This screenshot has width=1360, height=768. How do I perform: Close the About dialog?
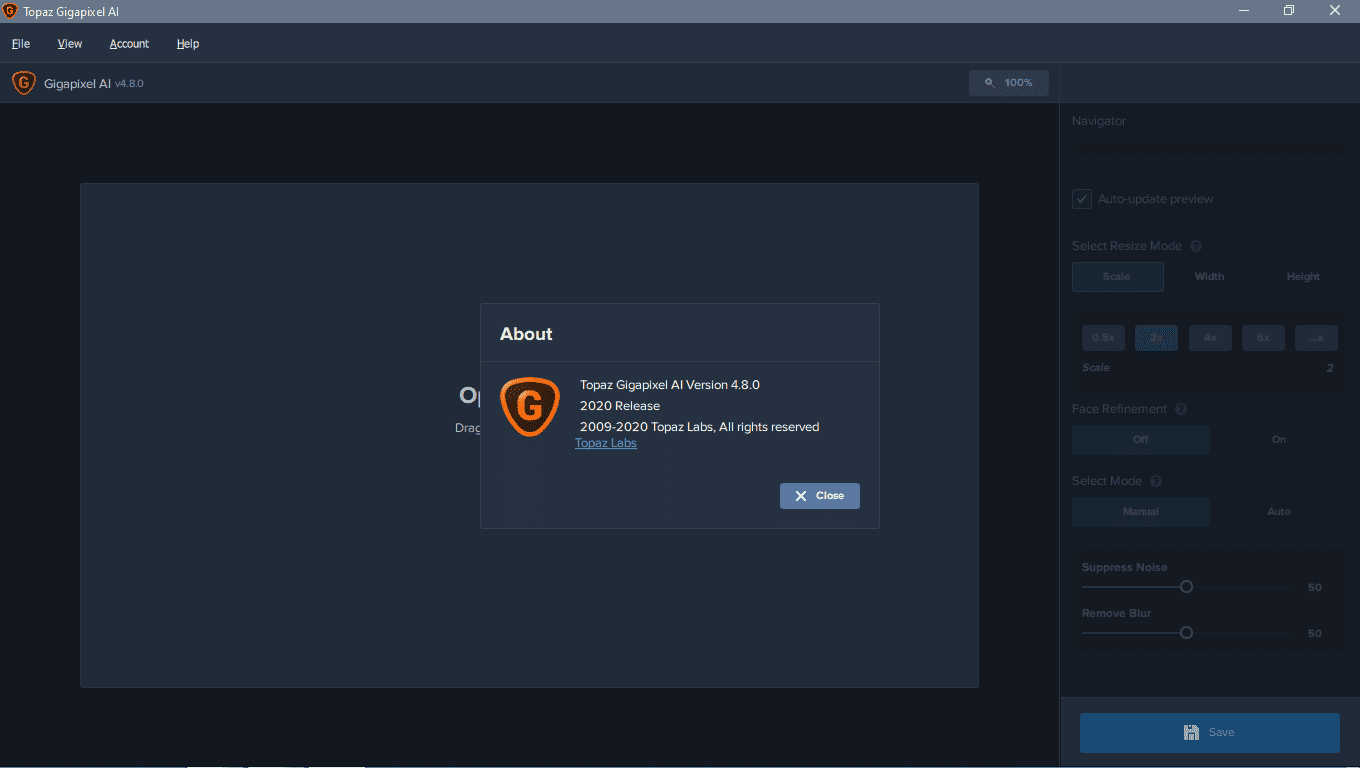click(819, 496)
